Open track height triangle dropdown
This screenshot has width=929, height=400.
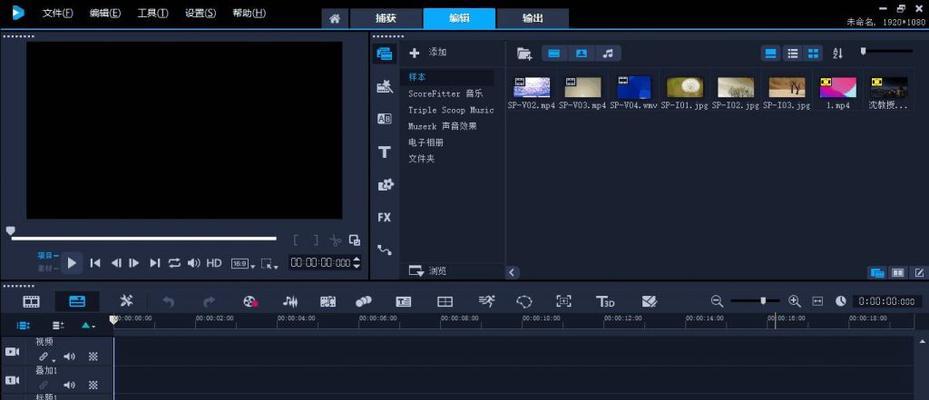tap(88, 325)
